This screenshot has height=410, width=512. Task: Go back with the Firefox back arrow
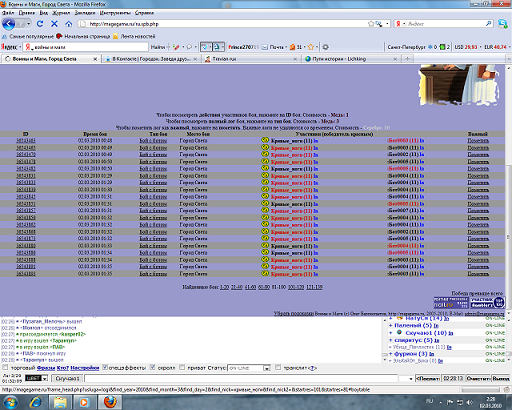point(9,24)
